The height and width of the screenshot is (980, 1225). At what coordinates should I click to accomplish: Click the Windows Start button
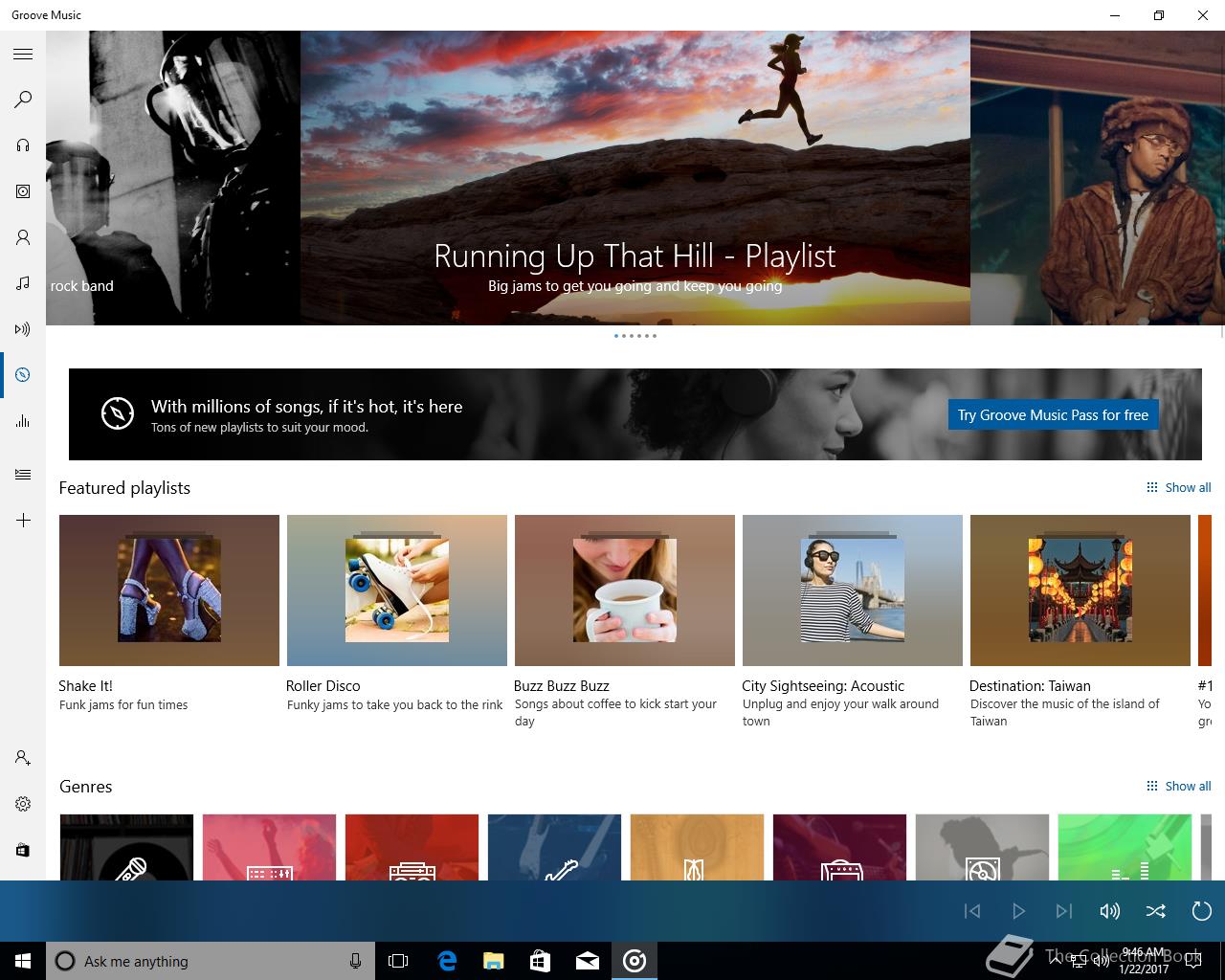tap(23, 961)
